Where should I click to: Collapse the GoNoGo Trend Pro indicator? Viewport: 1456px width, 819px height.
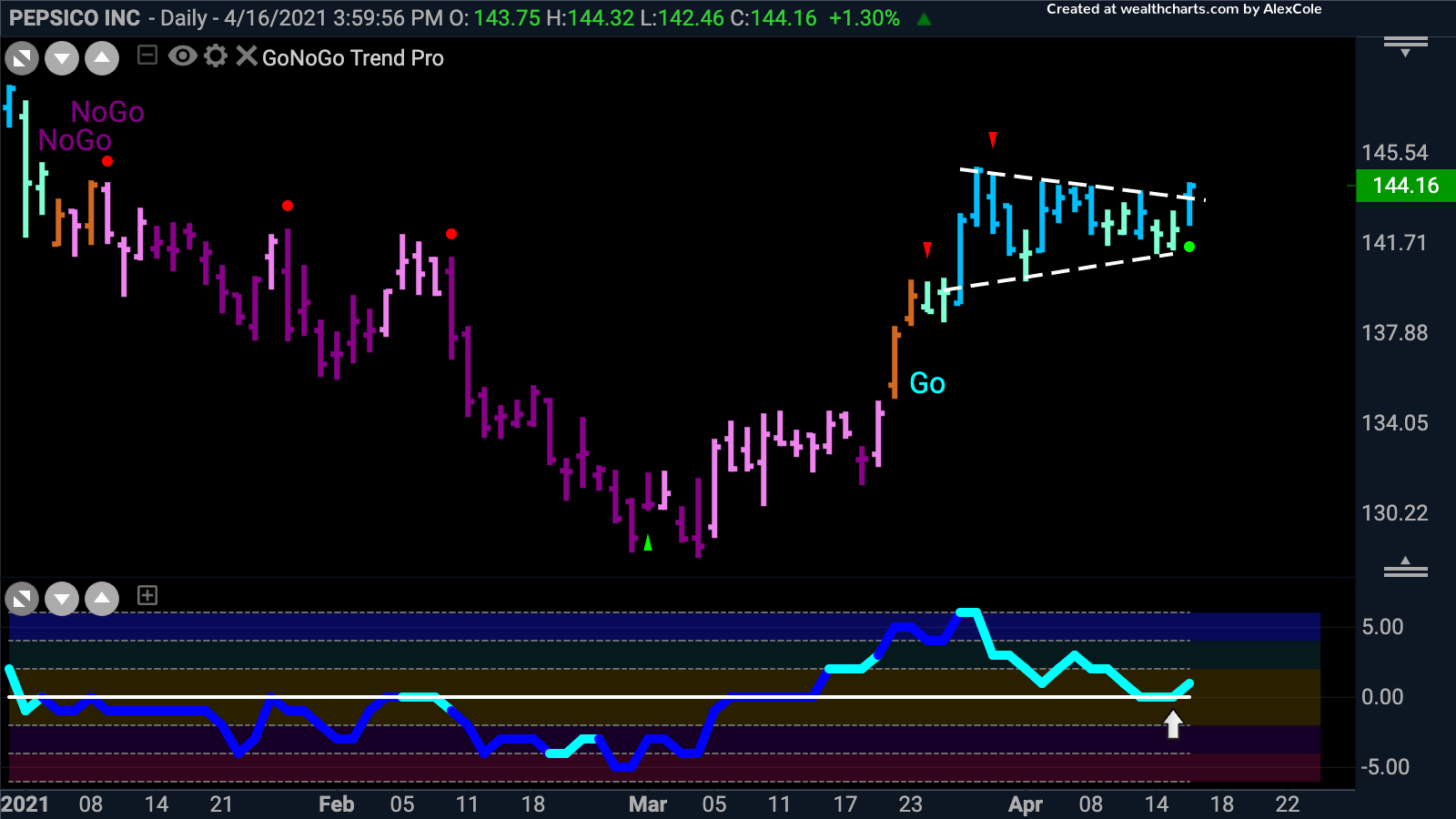147,56
